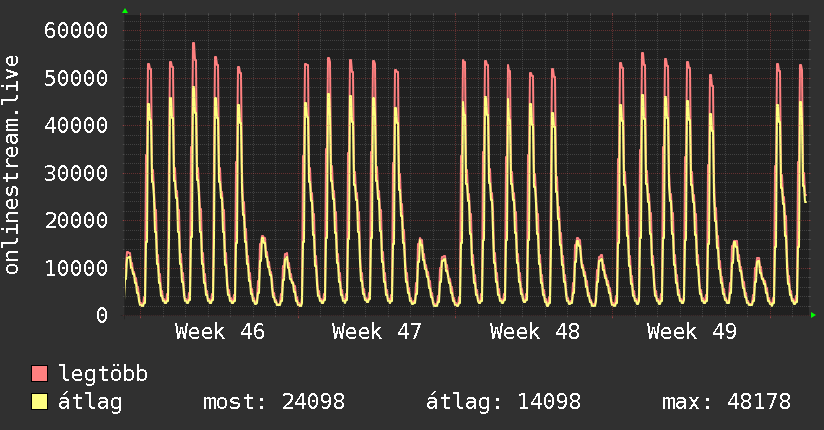Screen dimensions: 824x430
Task: Select the legtöbb legend label
Action: click(x=103, y=374)
